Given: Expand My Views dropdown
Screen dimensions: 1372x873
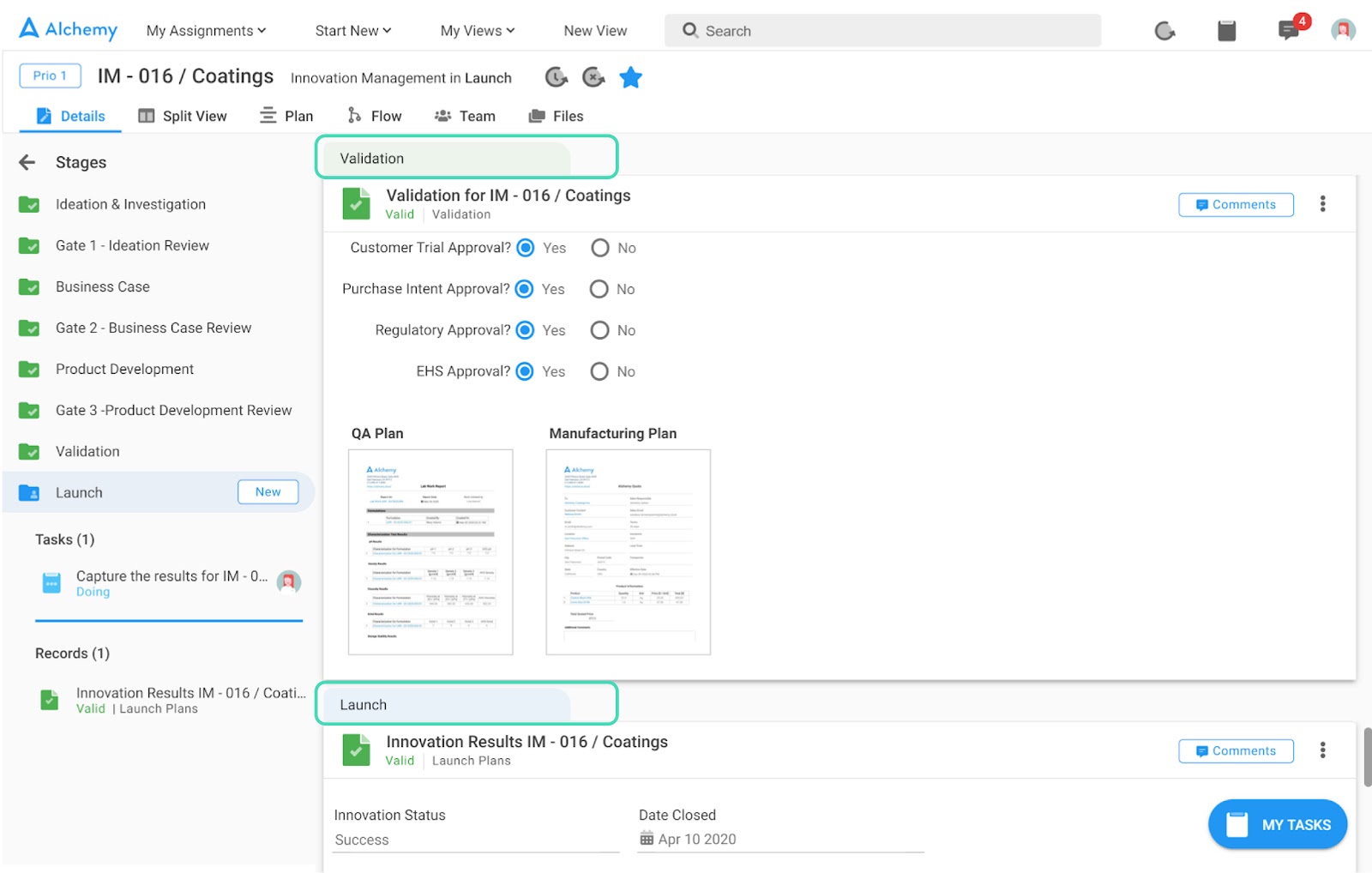Looking at the screenshot, I should 478,31.
